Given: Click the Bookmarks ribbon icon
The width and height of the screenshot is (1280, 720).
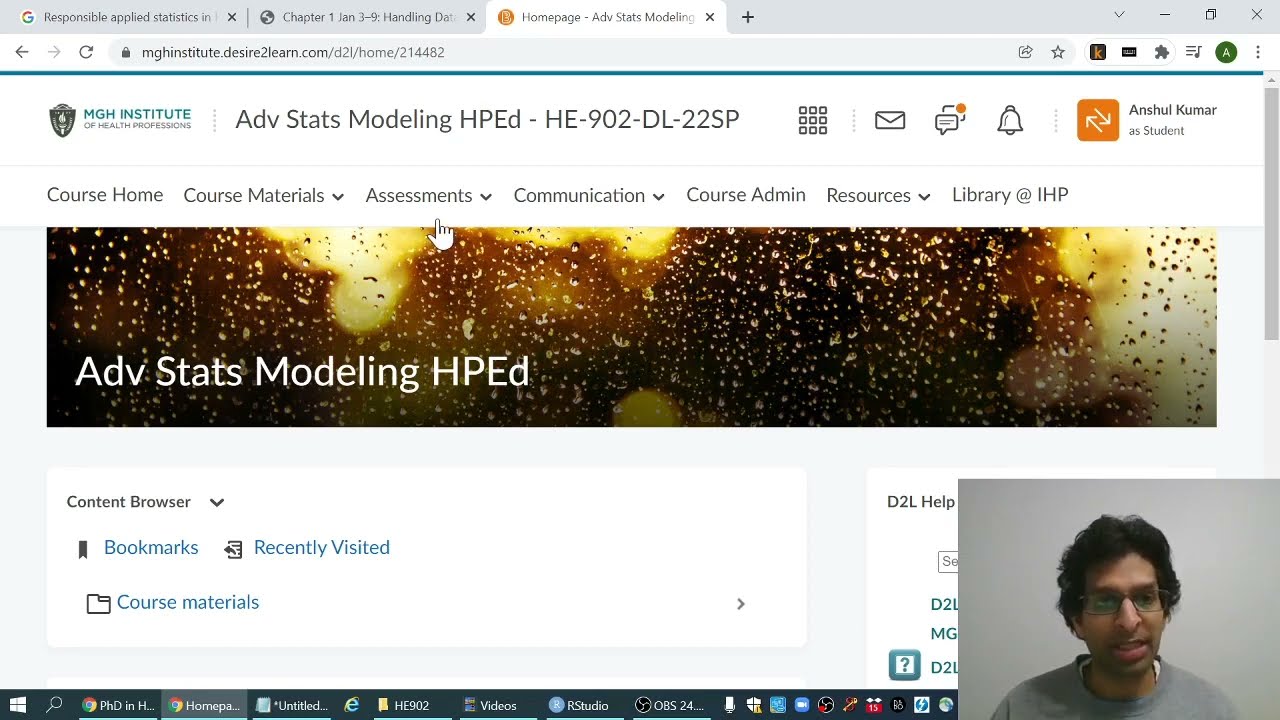Looking at the screenshot, I should click(x=83, y=549).
